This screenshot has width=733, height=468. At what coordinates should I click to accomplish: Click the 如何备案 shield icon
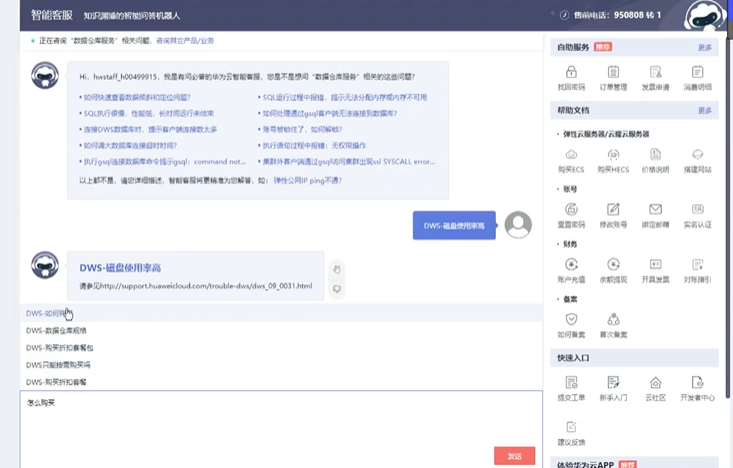[571, 319]
